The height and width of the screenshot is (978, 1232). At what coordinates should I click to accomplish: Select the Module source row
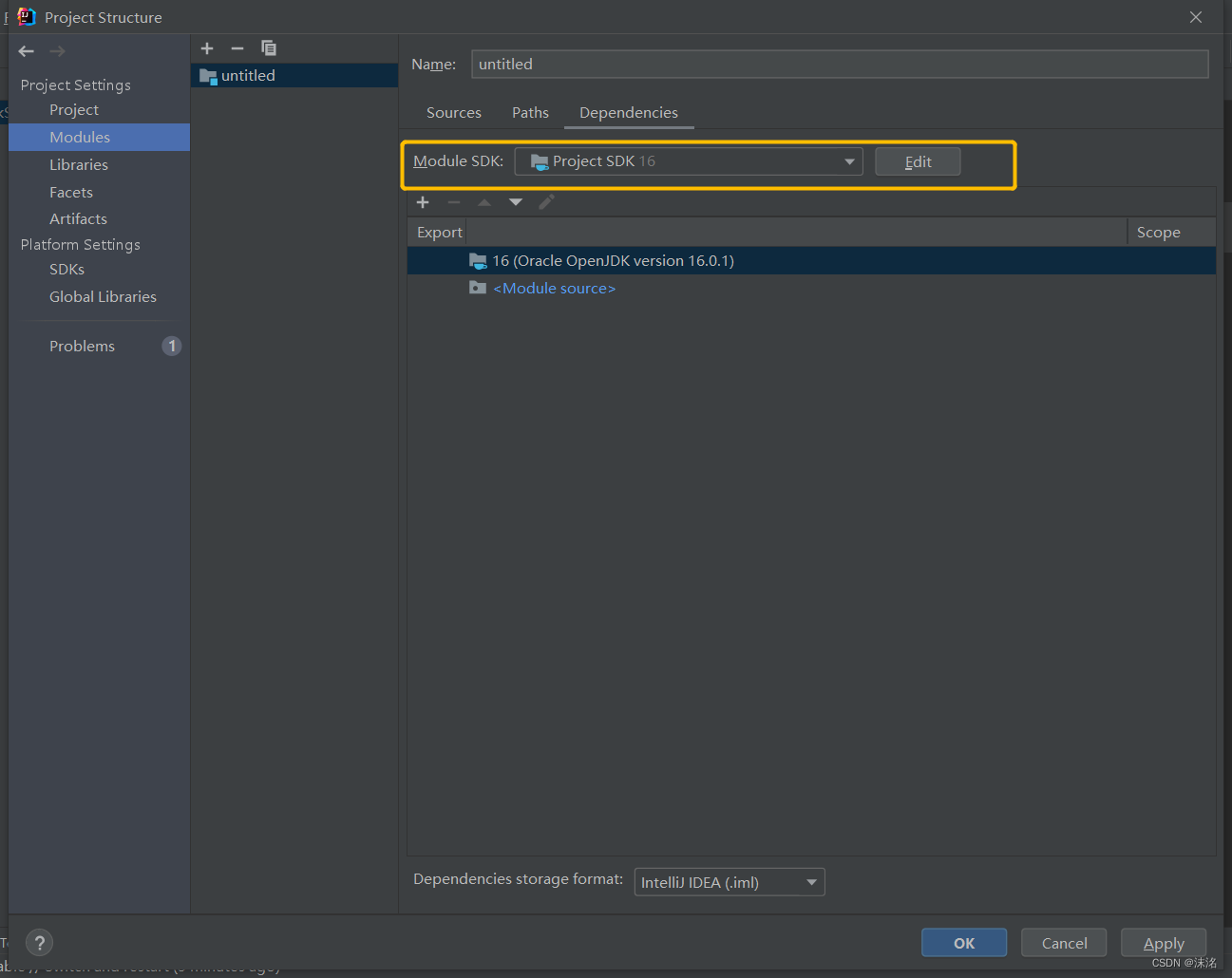[x=811, y=288]
